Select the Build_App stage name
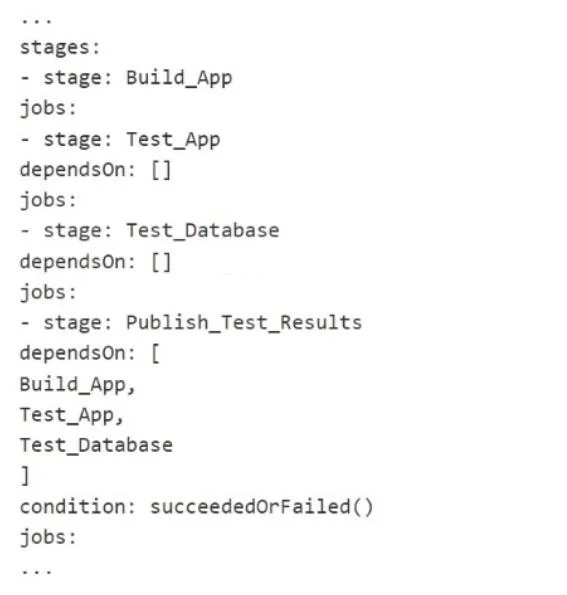567x595 pixels. [179, 79]
